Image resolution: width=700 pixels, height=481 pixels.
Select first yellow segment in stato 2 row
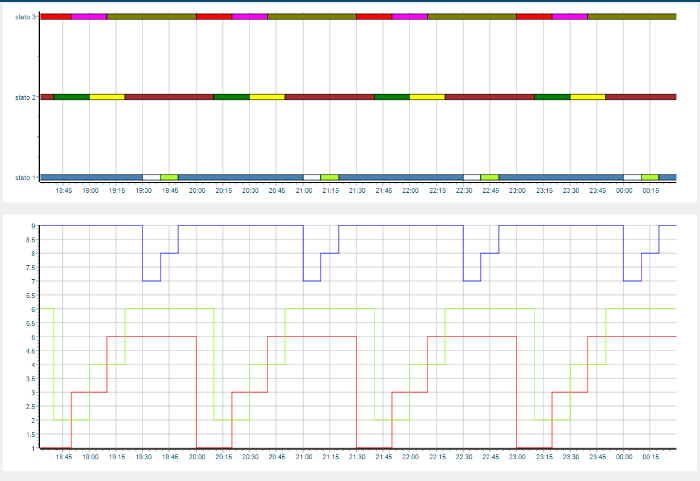click(x=107, y=97)
